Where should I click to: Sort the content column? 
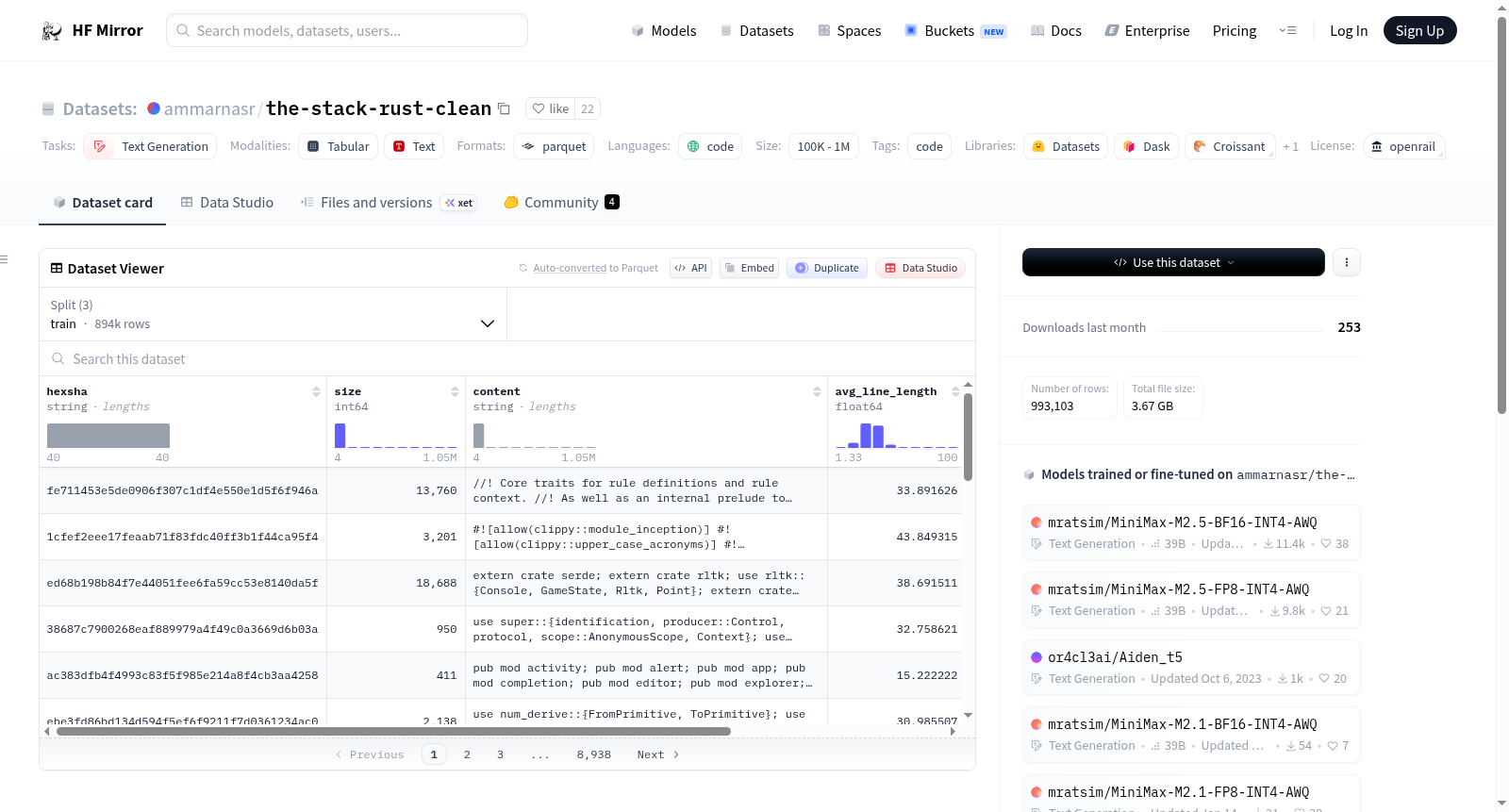pos(817,391)
